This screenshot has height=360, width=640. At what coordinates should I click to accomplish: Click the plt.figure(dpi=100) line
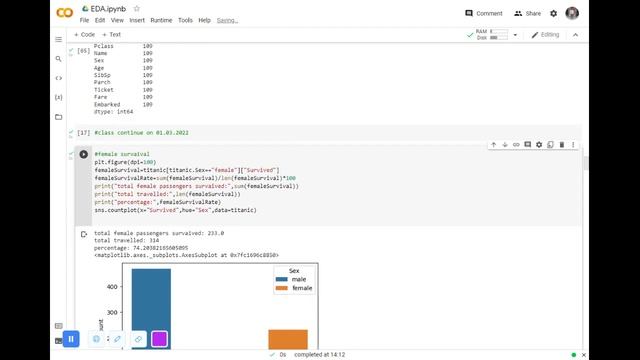click(125, 162)
